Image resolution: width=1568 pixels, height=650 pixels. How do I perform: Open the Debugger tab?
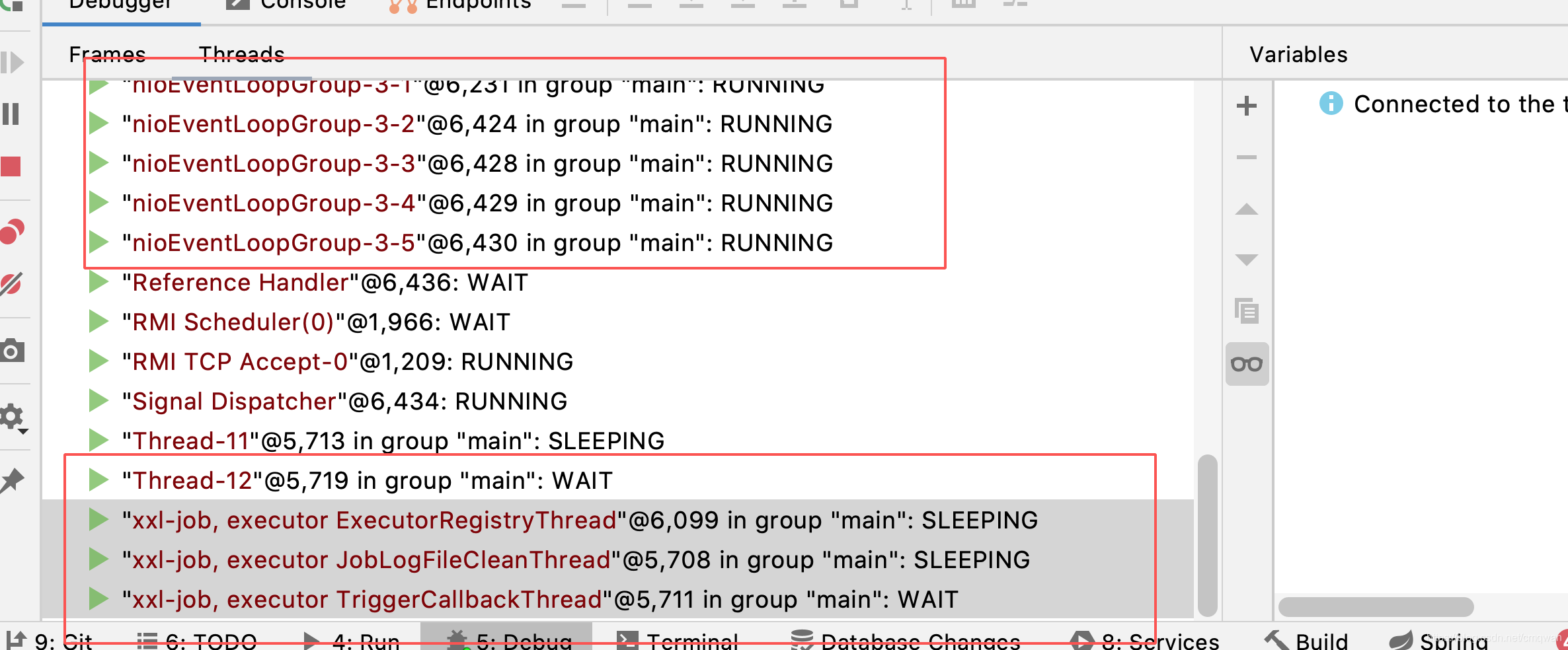pyautogui.click(x=120, y=5)
